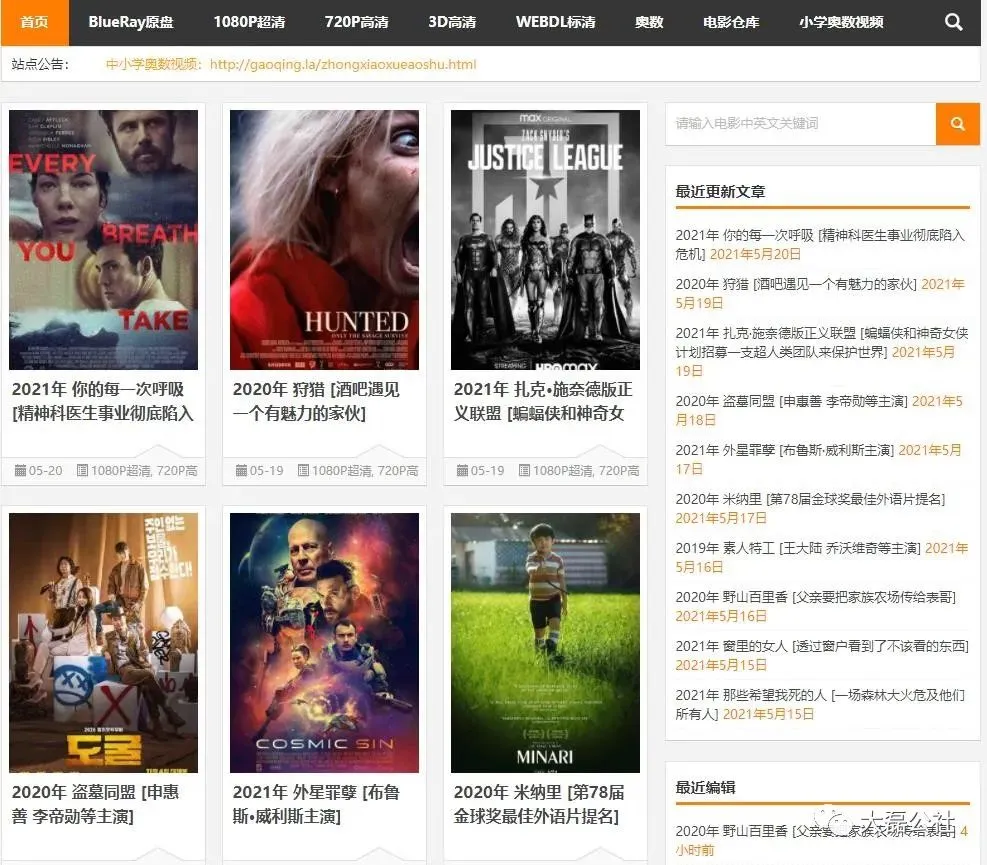Viewport: 987px width, 865px height.
Task: Open title 2021年 你的每一次呼吸 under the poster
Action: (103, 401)
